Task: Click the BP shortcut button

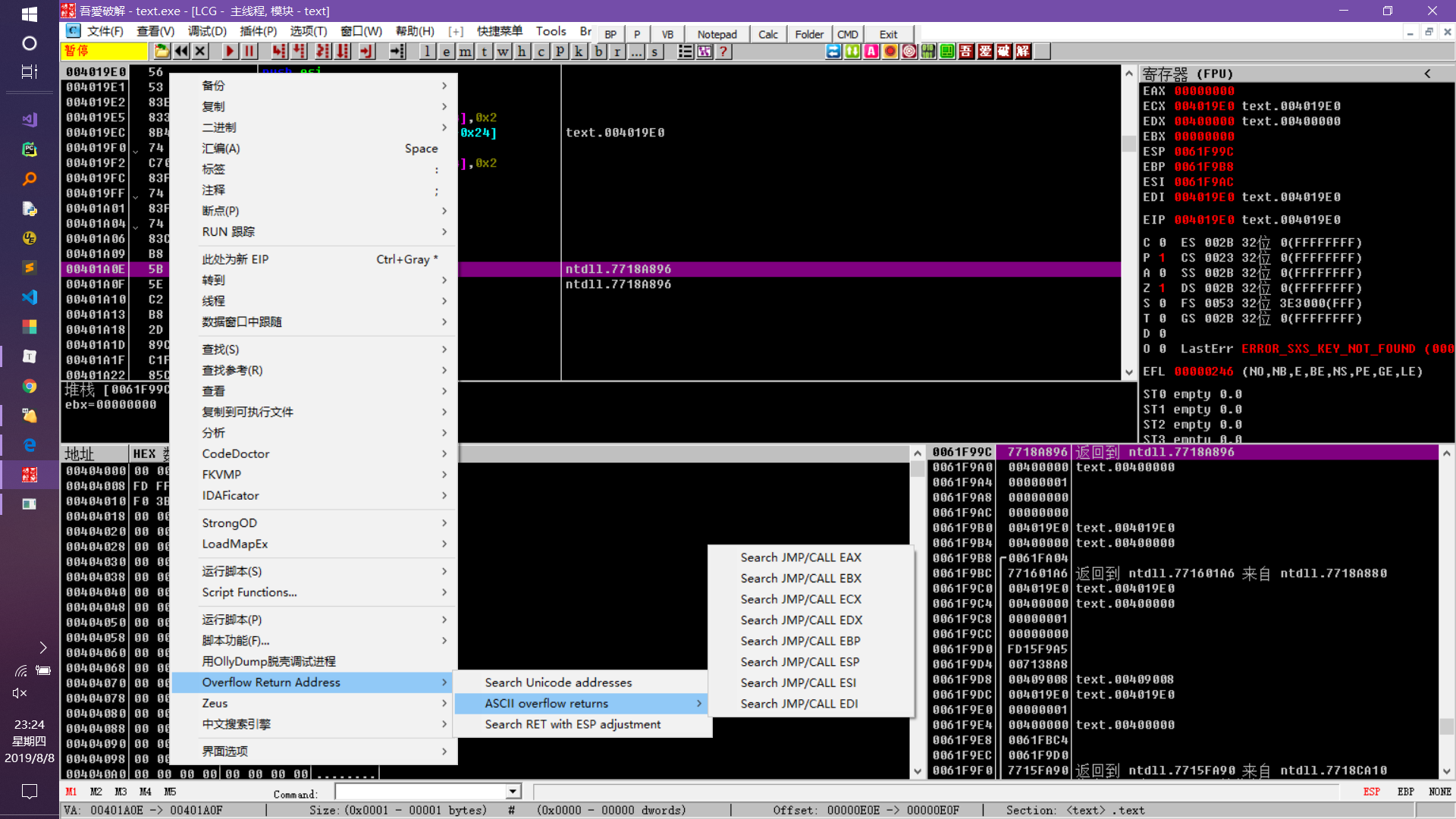Action: tap(610, 34)
